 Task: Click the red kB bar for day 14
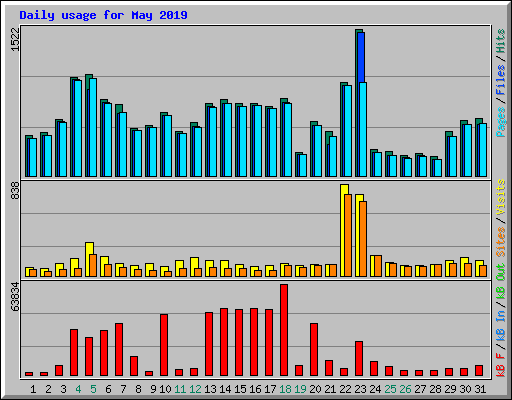(x=224, y=342)
